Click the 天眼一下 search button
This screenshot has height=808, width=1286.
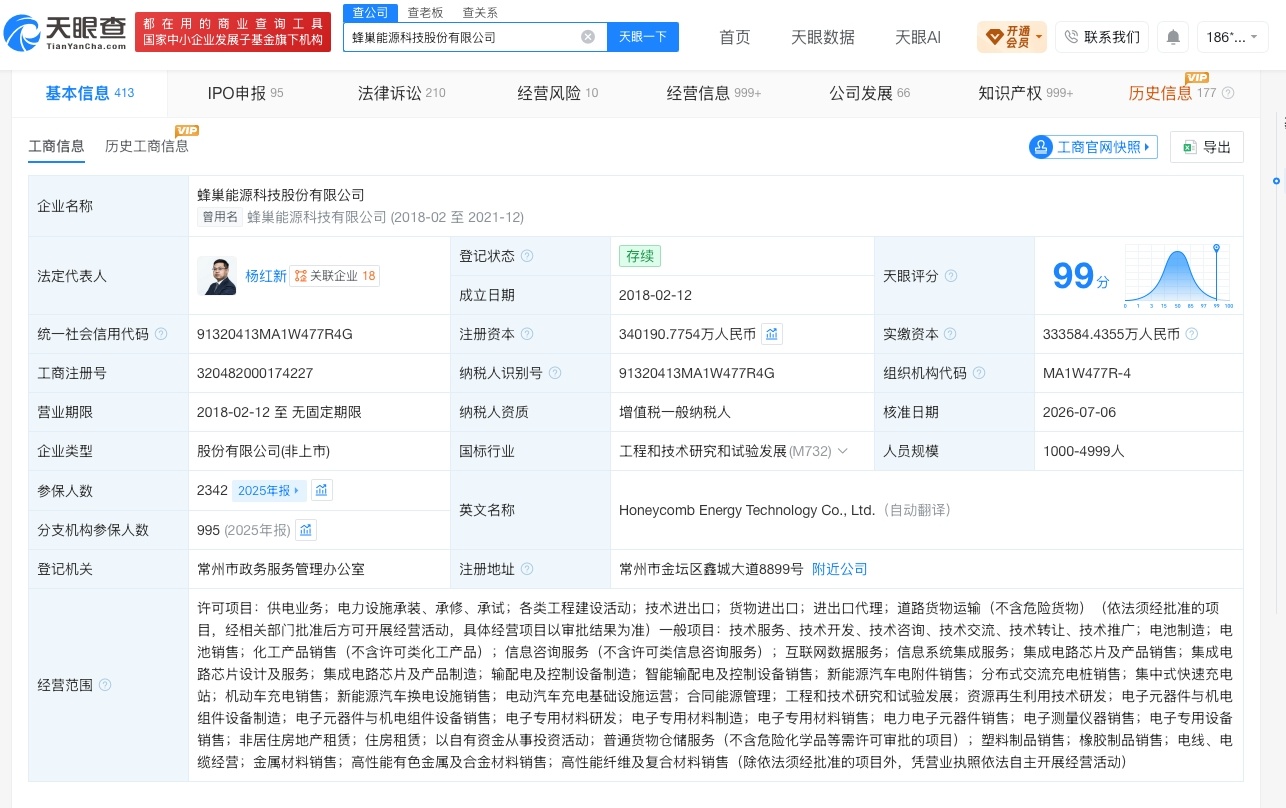[x=643, y=37]
